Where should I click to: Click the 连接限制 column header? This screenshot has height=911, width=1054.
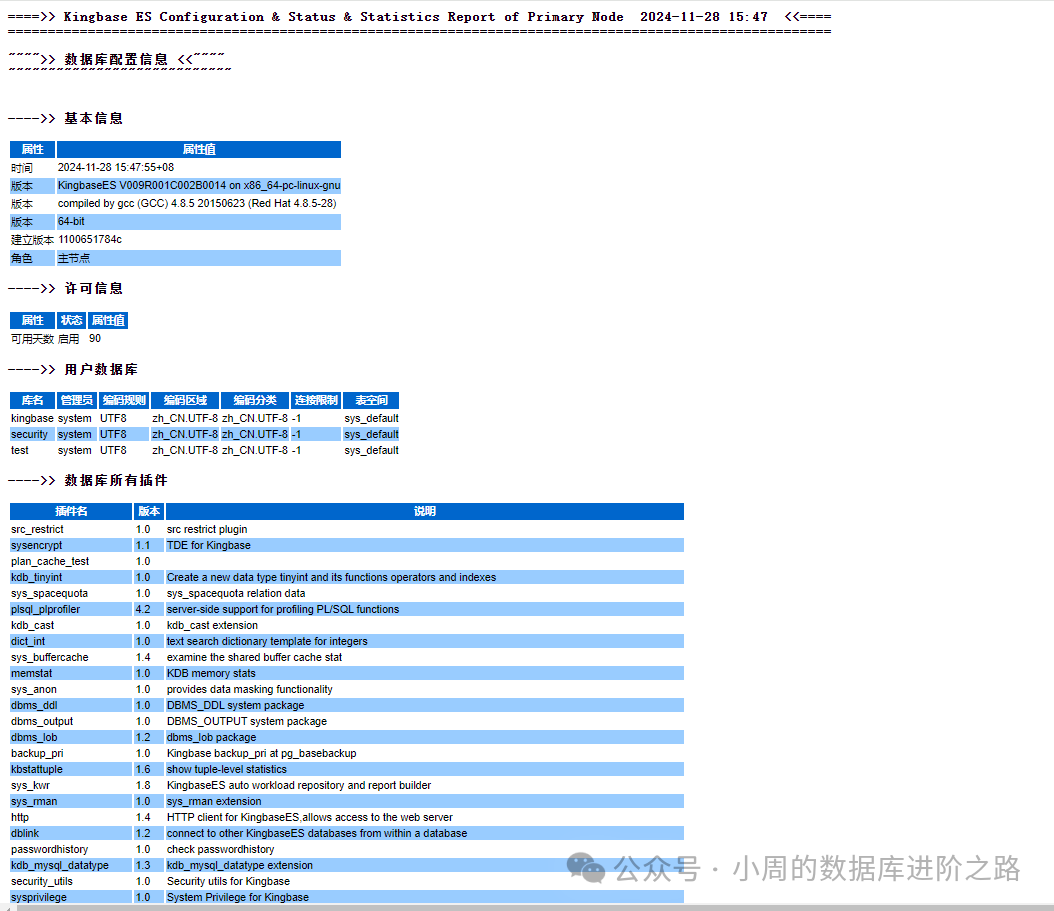tap(316, 400)
